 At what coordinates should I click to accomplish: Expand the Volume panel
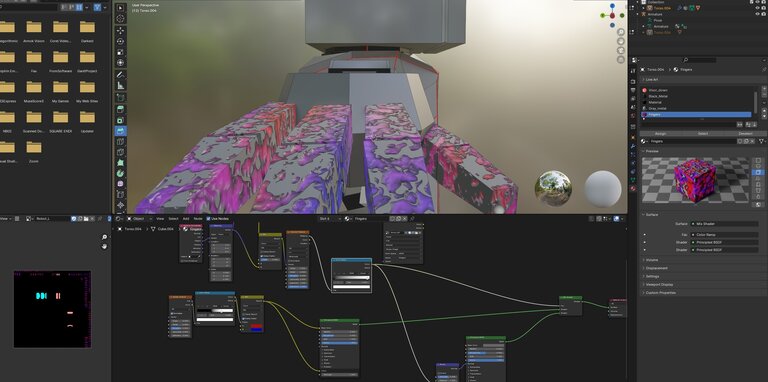703,260
